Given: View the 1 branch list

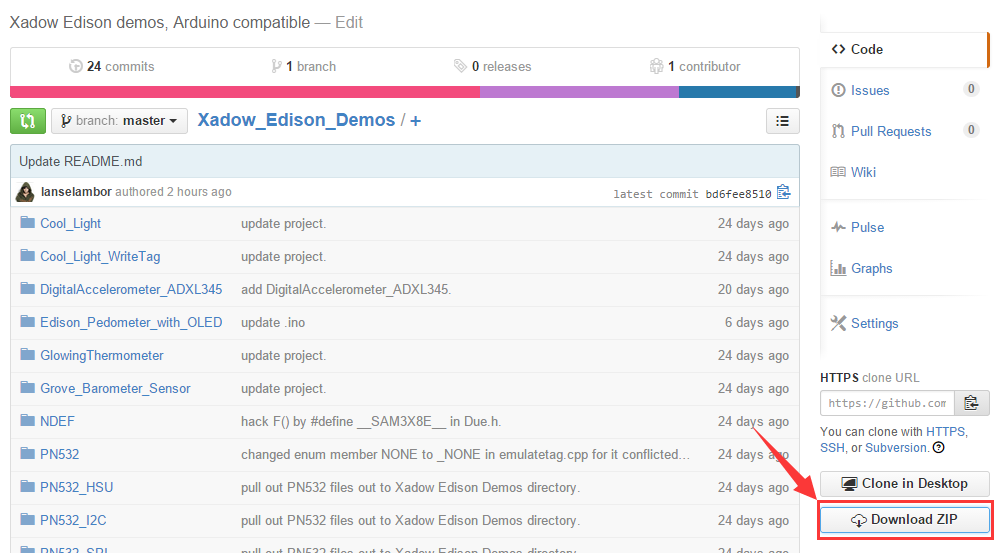Looking at the screenshot, I should pyautogui.click(x=304, y=67).
